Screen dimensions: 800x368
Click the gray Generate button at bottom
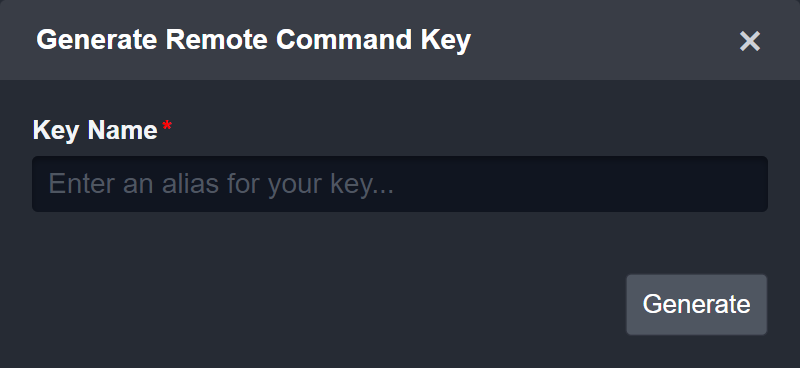click(696, 305)
